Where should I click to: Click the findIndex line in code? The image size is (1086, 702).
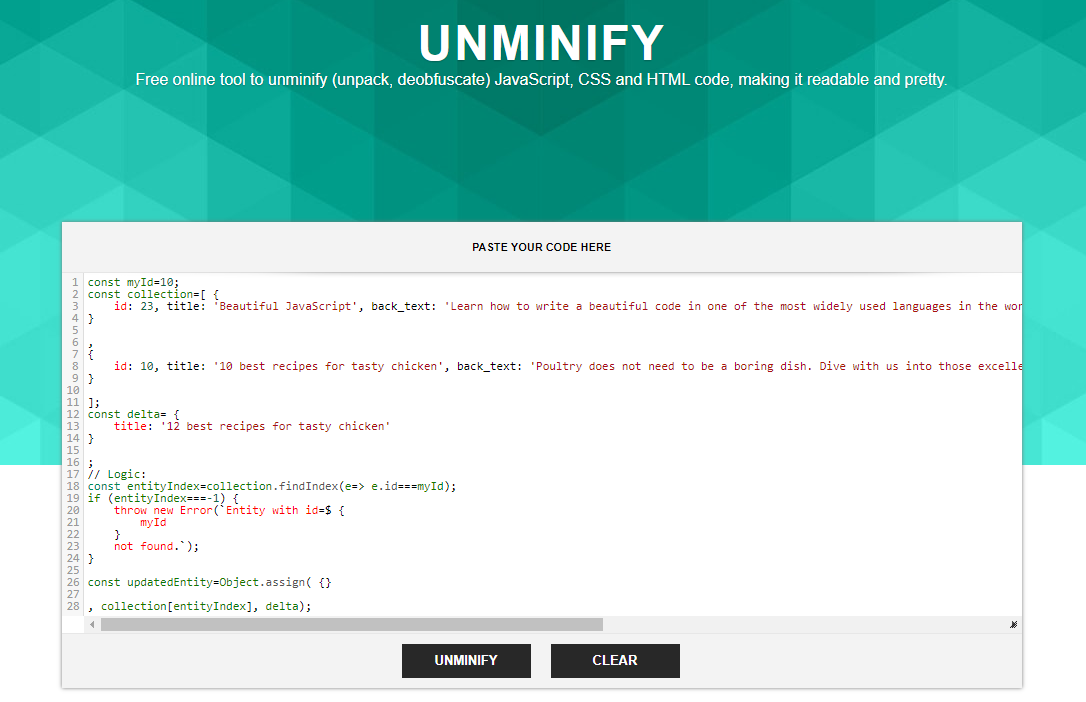click(x=272, y=486)
